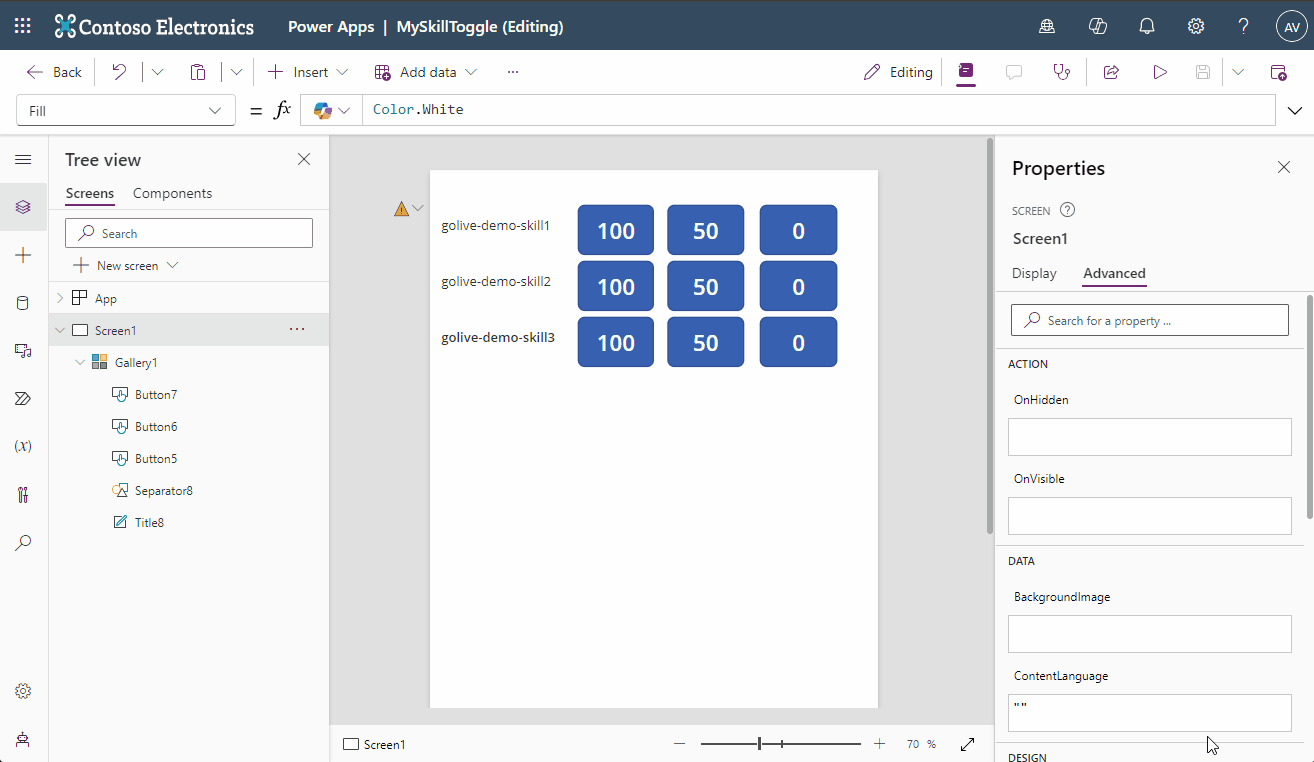The image size is (1314, 762).
Task: Click the Publish icon
Action: tap(1278, 72)
